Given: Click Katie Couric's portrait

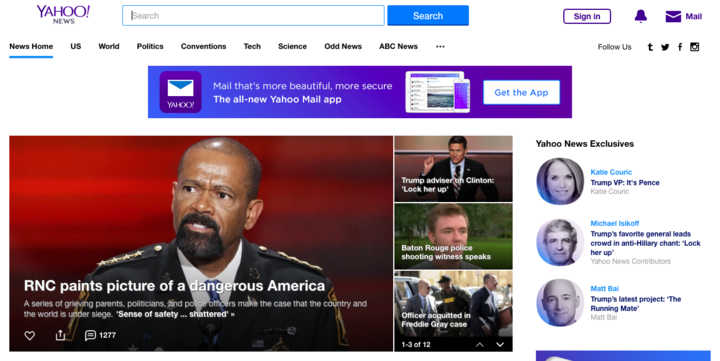Looking at the screenshot, I should click(x=560, y=181).
